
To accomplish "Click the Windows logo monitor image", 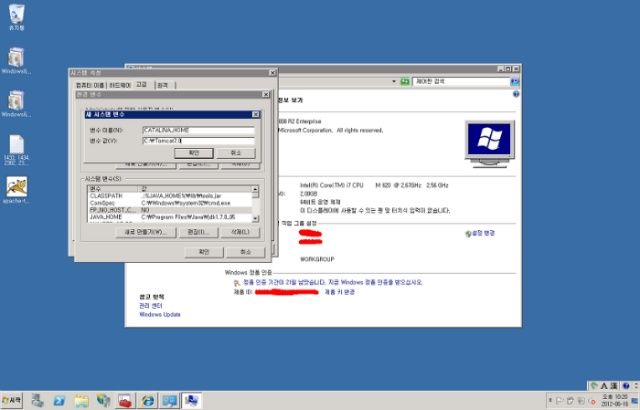I will [x=489, y=144].
